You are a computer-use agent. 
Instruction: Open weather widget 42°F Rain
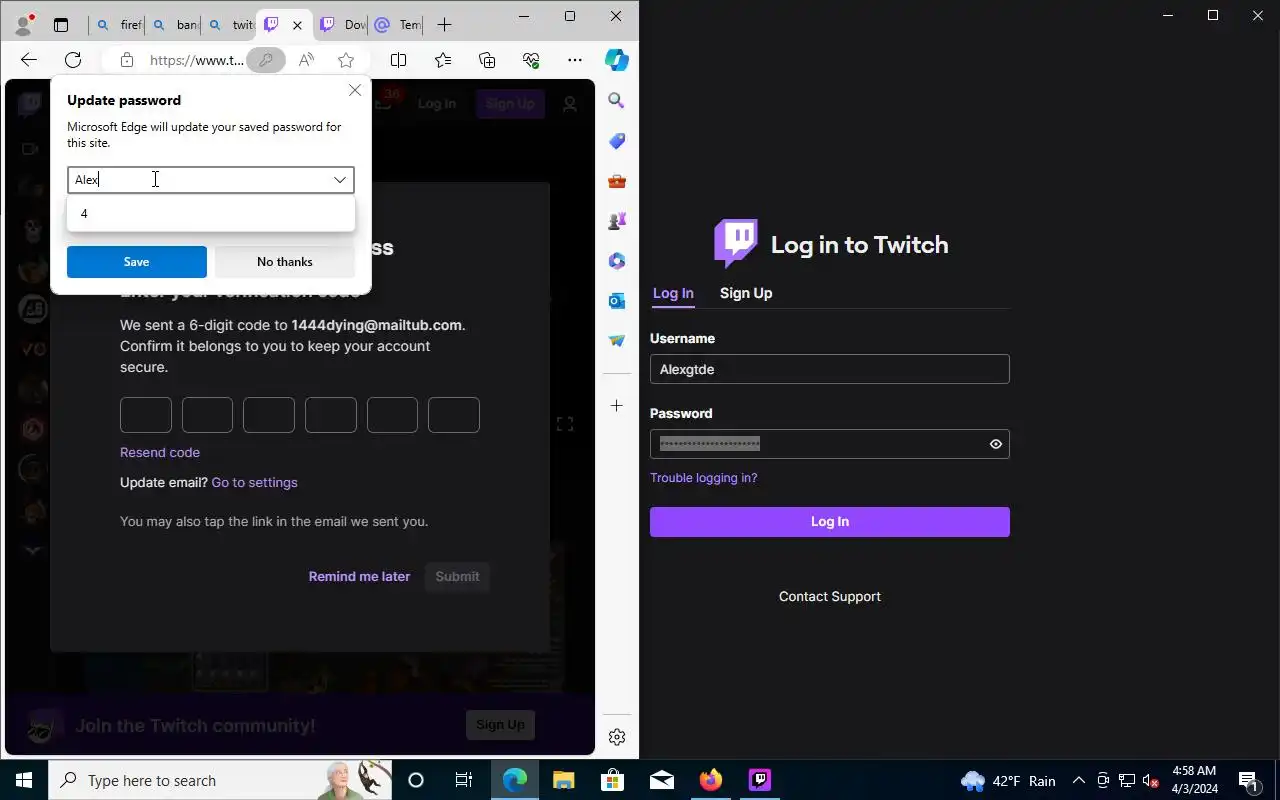click(x=1008, y=780)
